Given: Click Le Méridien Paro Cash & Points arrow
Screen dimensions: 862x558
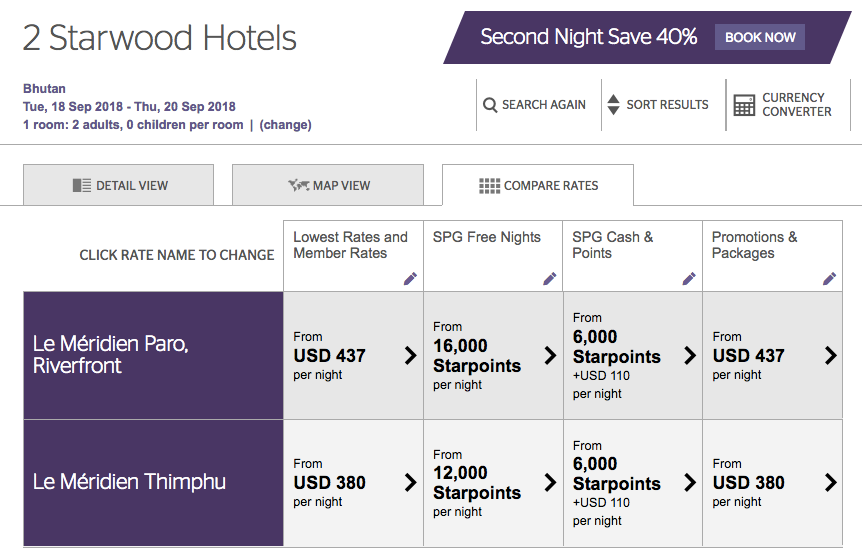Looking at the screenshot, I should (690, 355).
